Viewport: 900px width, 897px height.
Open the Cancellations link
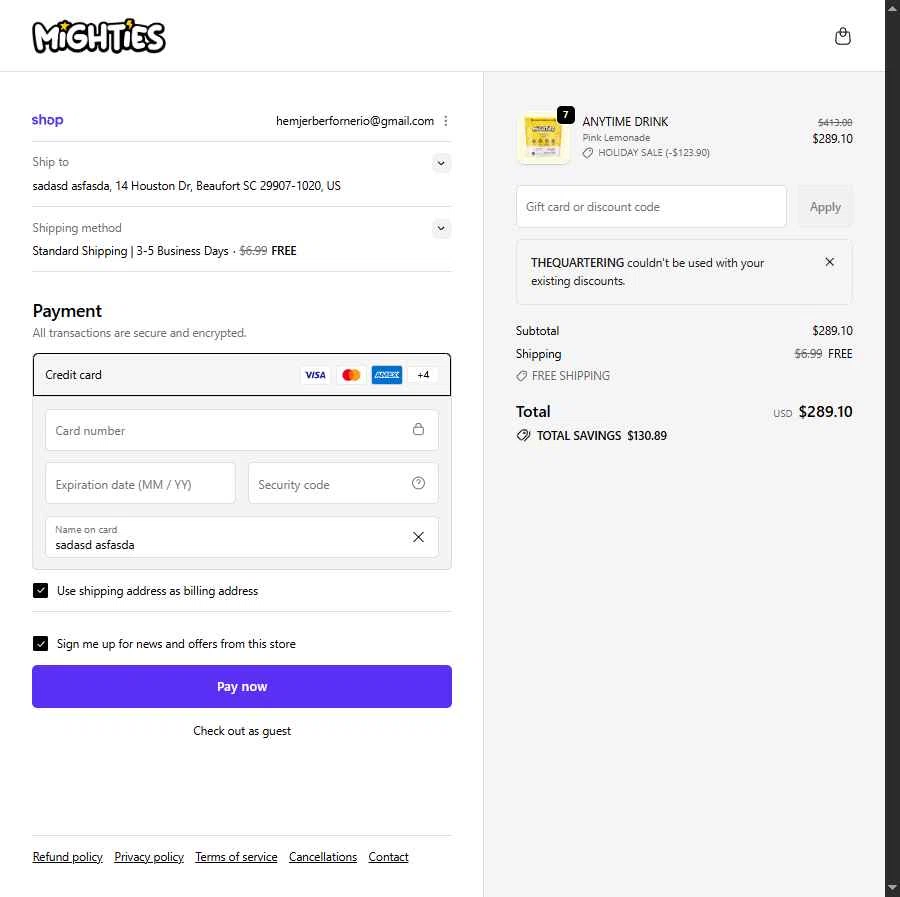[323, 857]
